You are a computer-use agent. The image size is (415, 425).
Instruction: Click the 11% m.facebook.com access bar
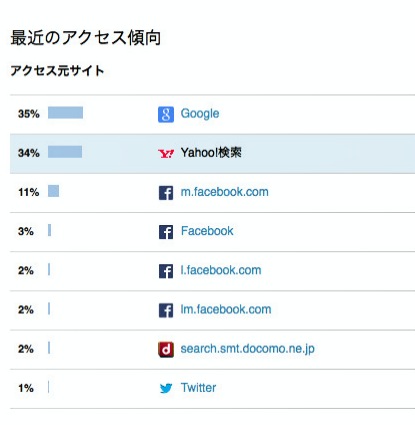[x=53, y=191]
